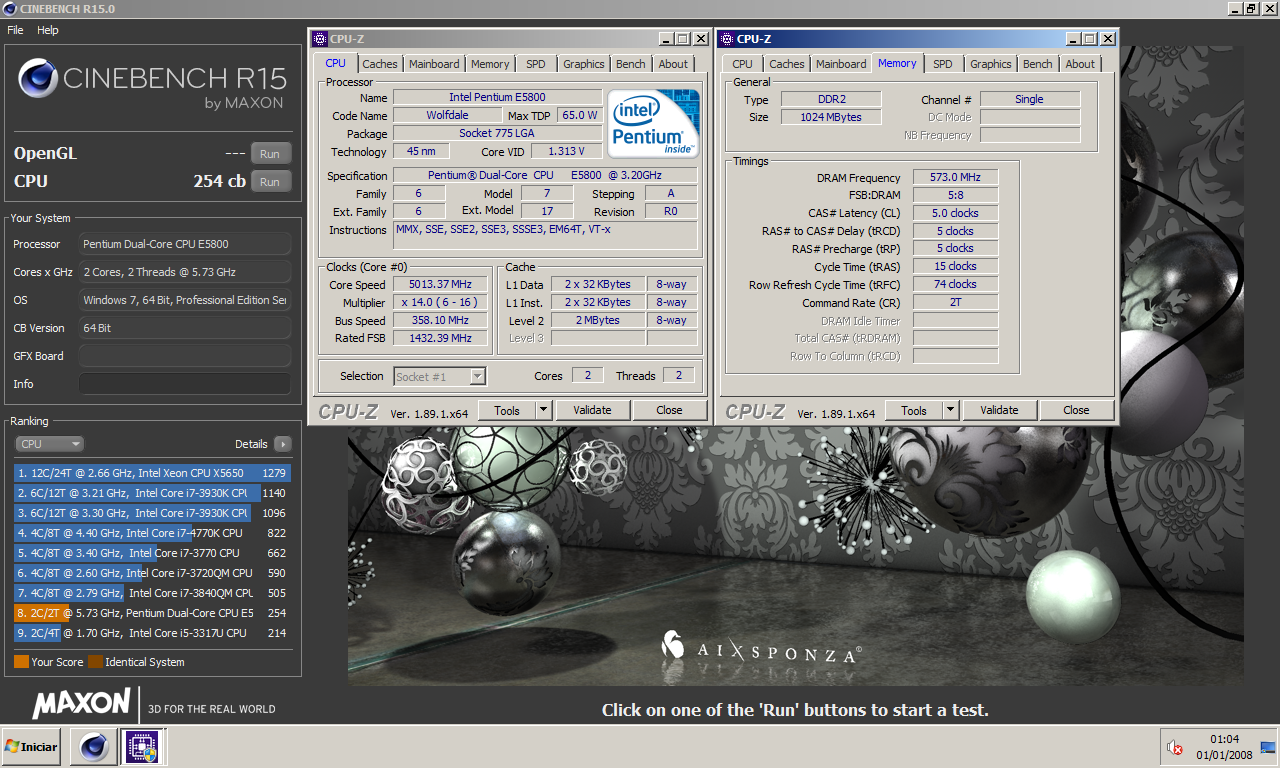Click the left CPU-Z window title icon
The height and width of the screenshot is (768, 1280).
click(x=320, y=39)
